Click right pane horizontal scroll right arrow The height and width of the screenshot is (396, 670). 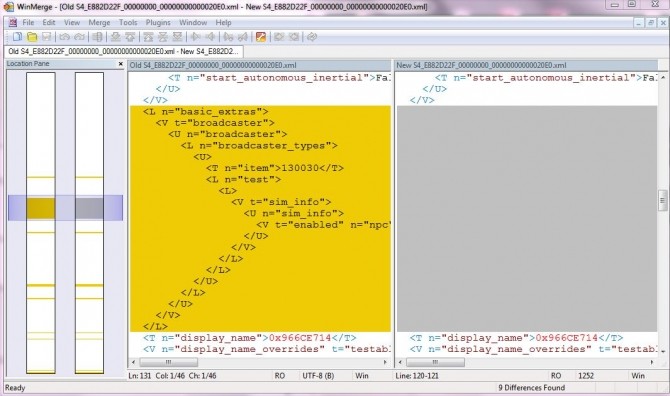click(x=652, y=362)
